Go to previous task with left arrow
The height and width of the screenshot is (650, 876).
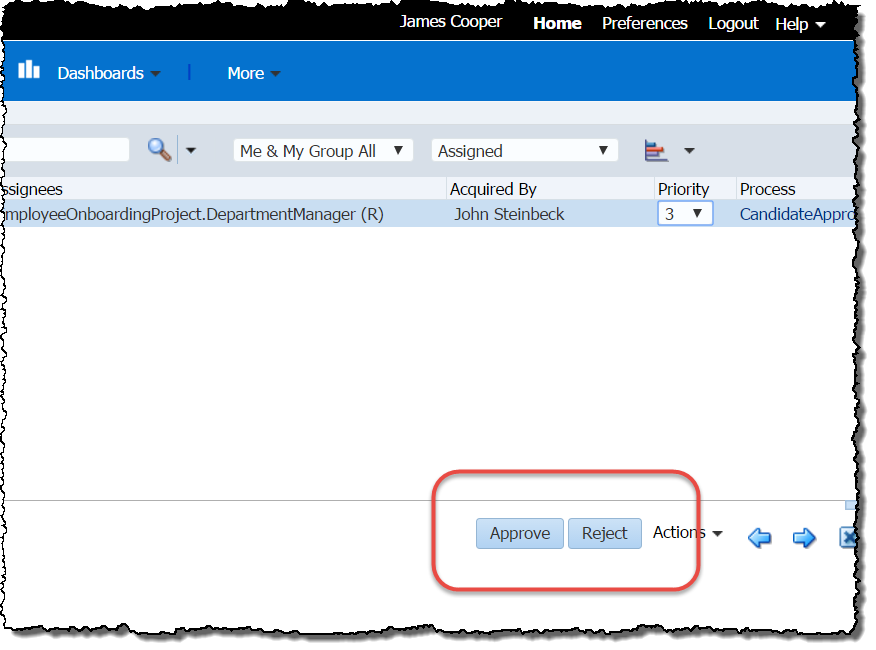pyautogui.click(x=759, y=538)
